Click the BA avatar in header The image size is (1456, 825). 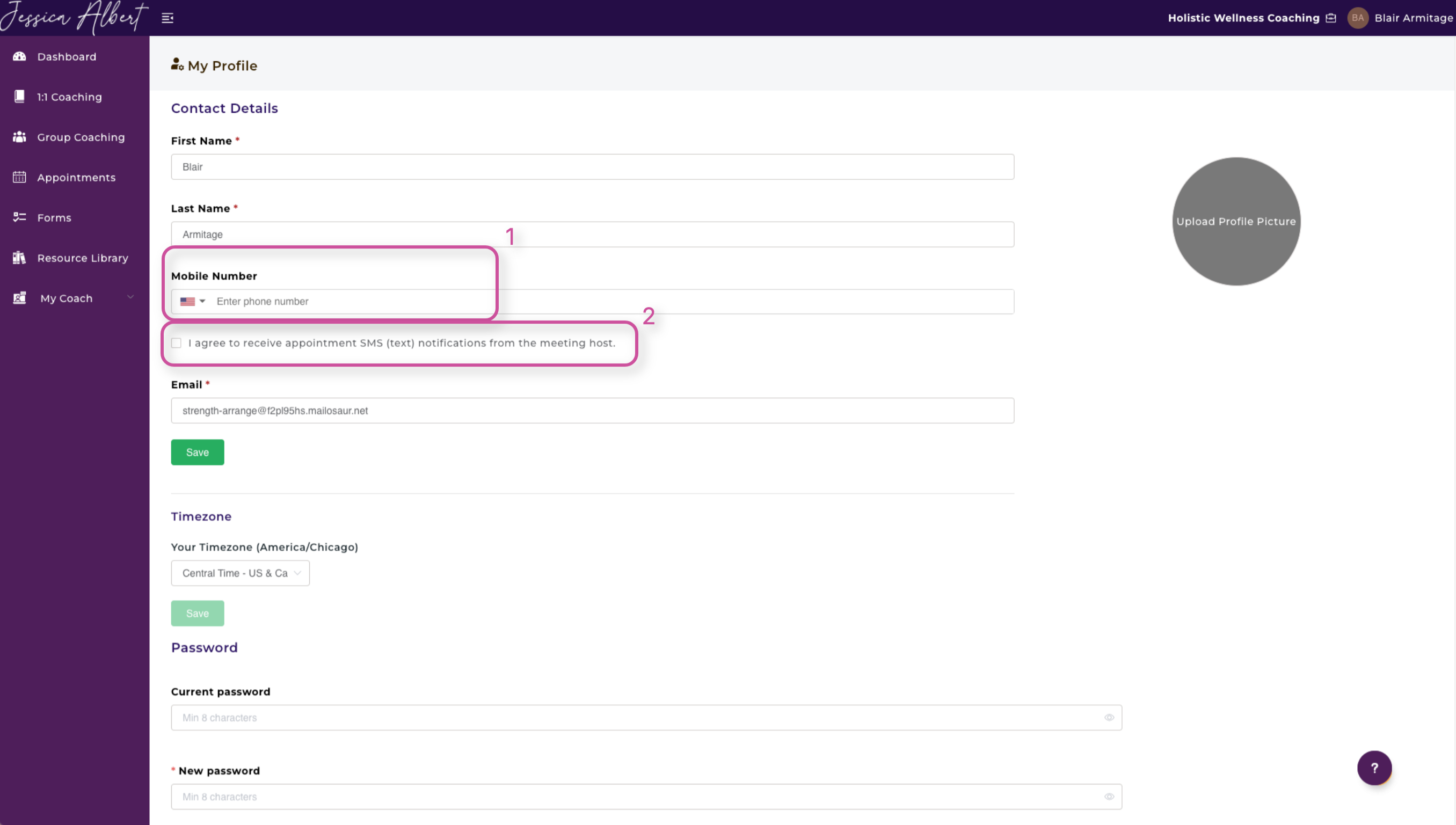pyautogui.click(x=1357, y=18)
